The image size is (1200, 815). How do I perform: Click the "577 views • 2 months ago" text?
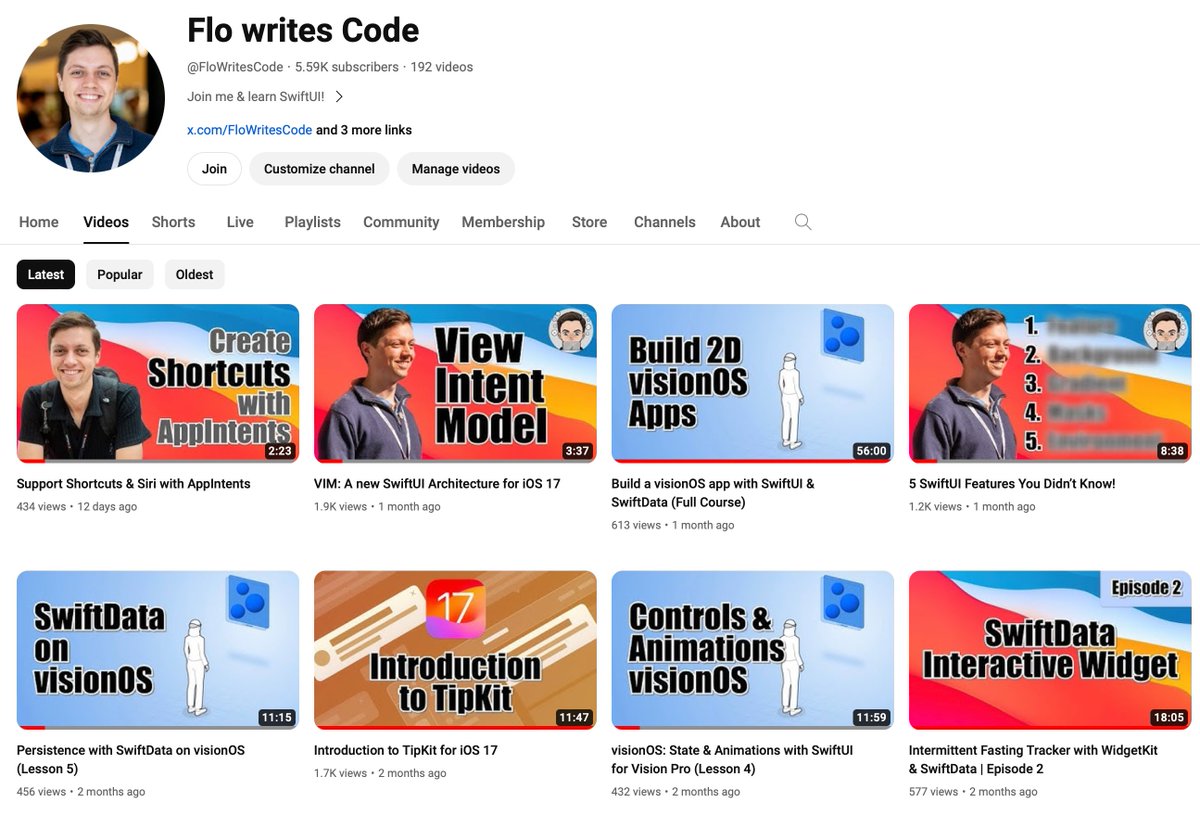pos(973,792)
